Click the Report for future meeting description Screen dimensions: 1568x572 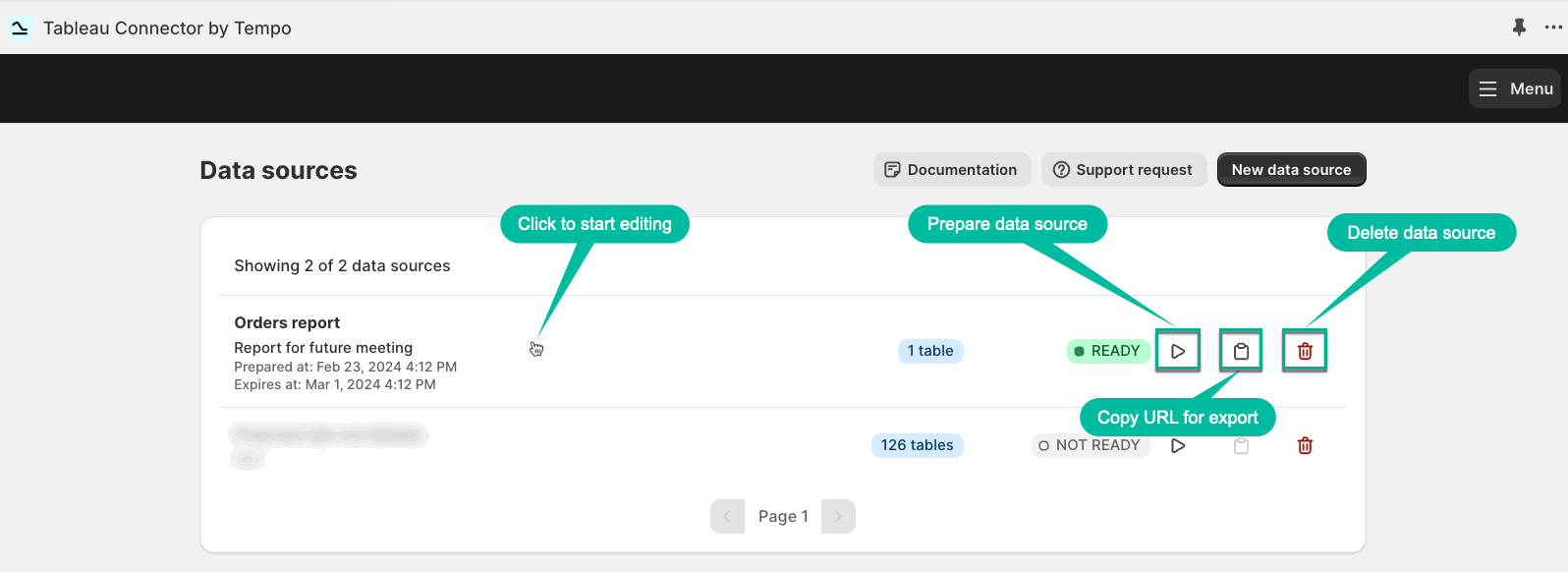coord(323,348)
